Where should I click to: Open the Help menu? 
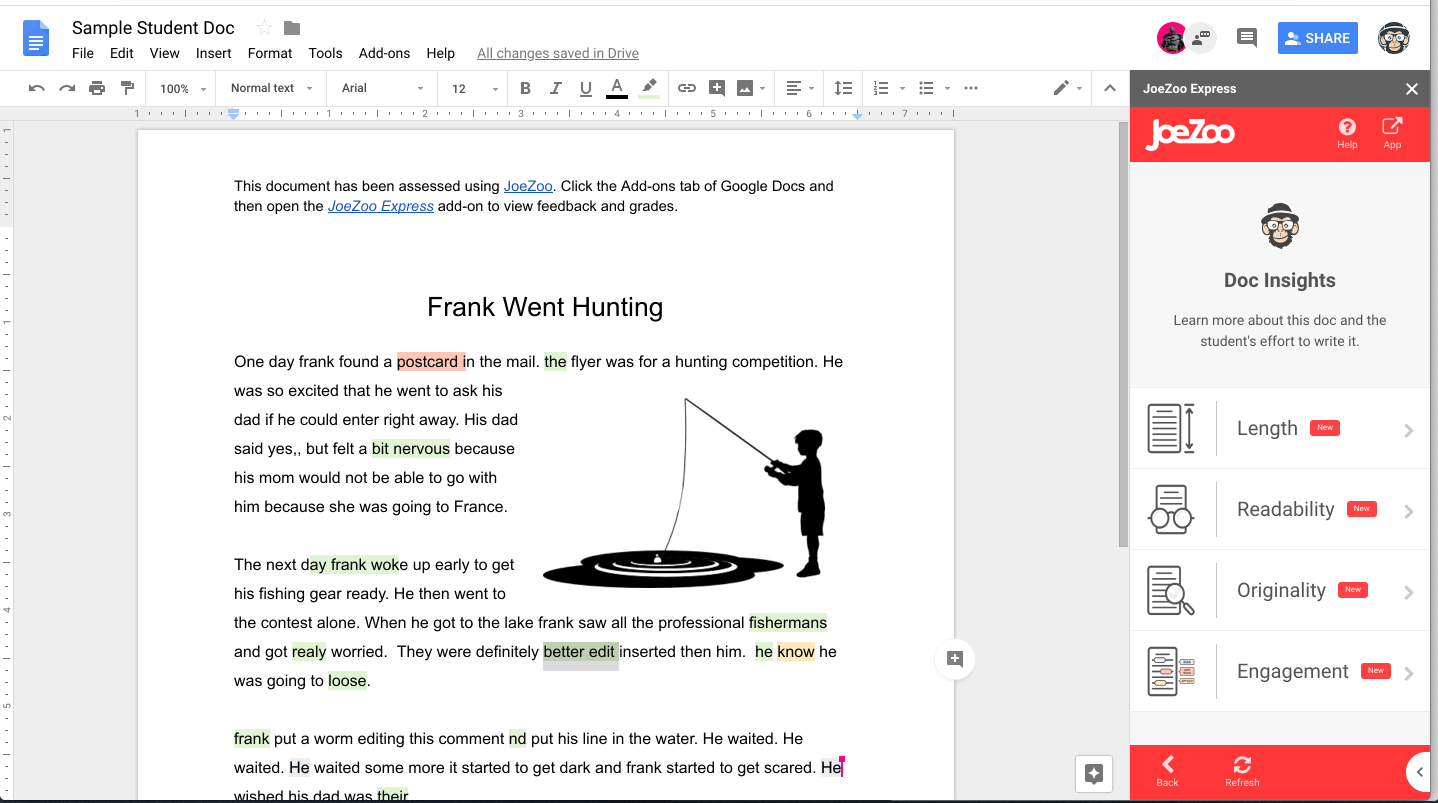(440, 53)
